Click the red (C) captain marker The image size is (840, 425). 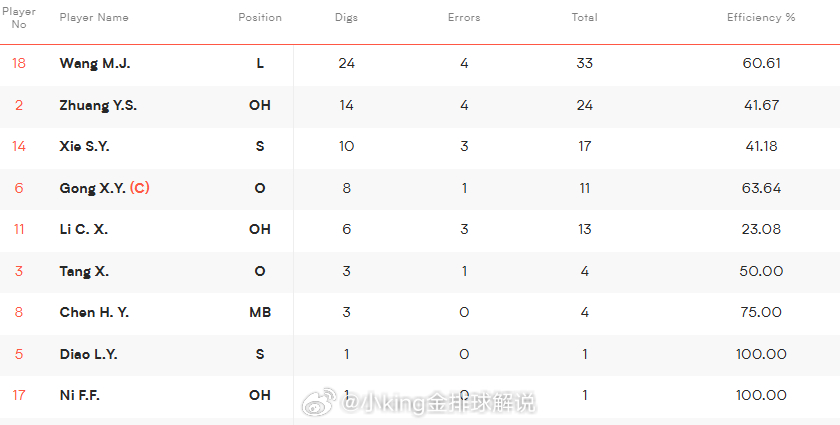click(139, 188)
